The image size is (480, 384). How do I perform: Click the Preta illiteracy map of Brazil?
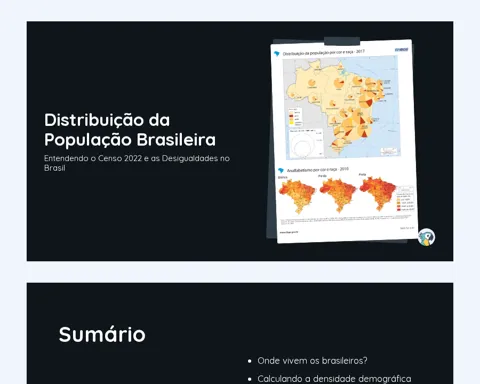[377, 193]
